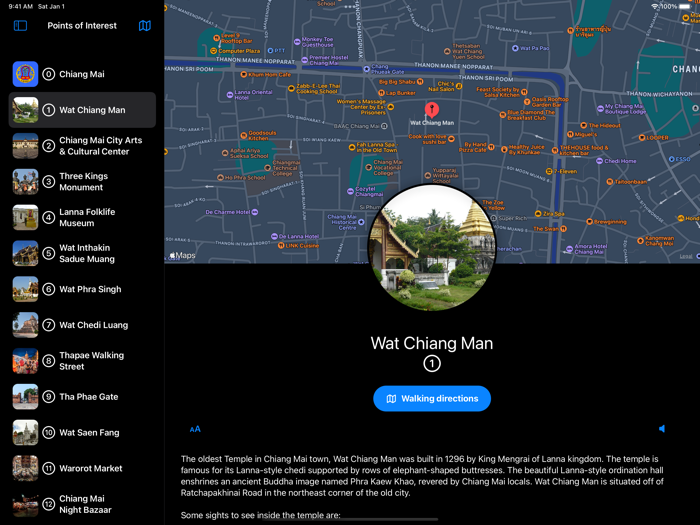The width and height of the screenshot is (700, 525).
Task: Click Lap Bunker map marker
Action: tap(381, 93)
